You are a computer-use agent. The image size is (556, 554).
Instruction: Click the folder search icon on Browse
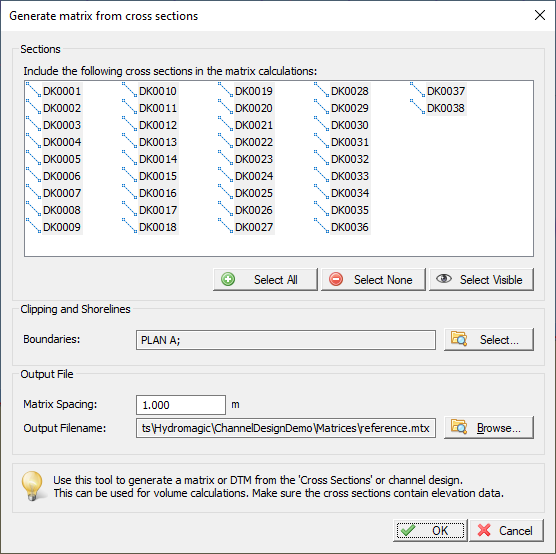point(459,427)
